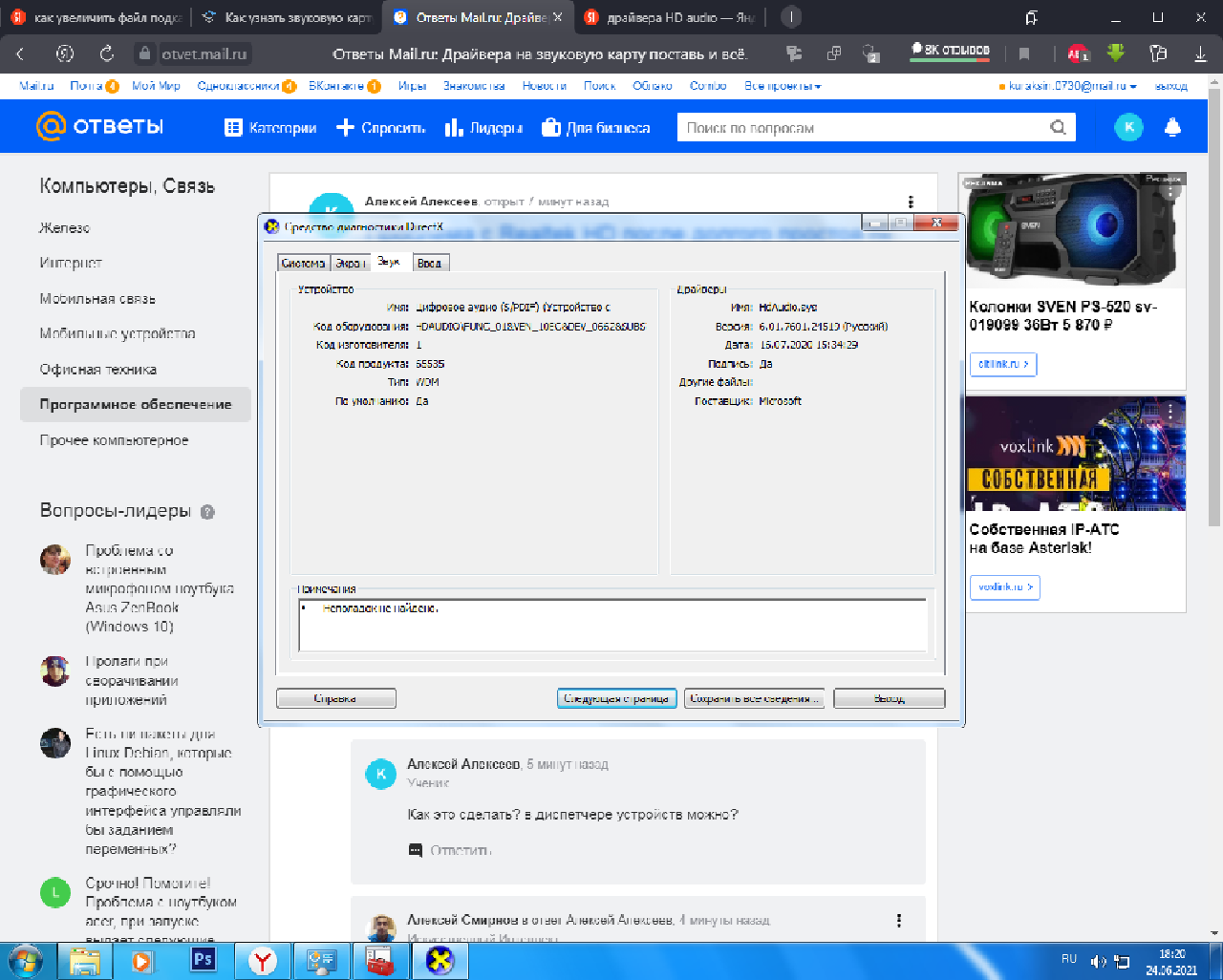Open the question options three-dot menu
Image resolution: width=1223 pixels, height=980 pixels.
coord(911,202)
